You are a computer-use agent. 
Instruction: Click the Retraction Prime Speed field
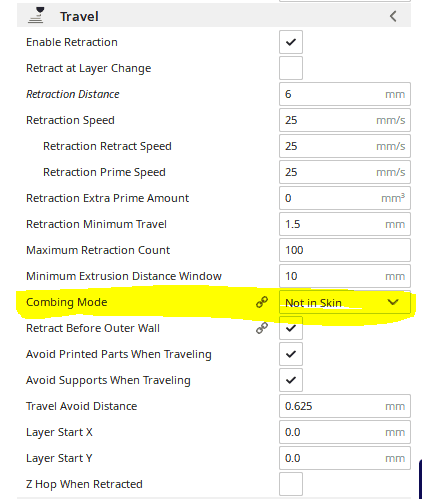(x=345, y=172)
